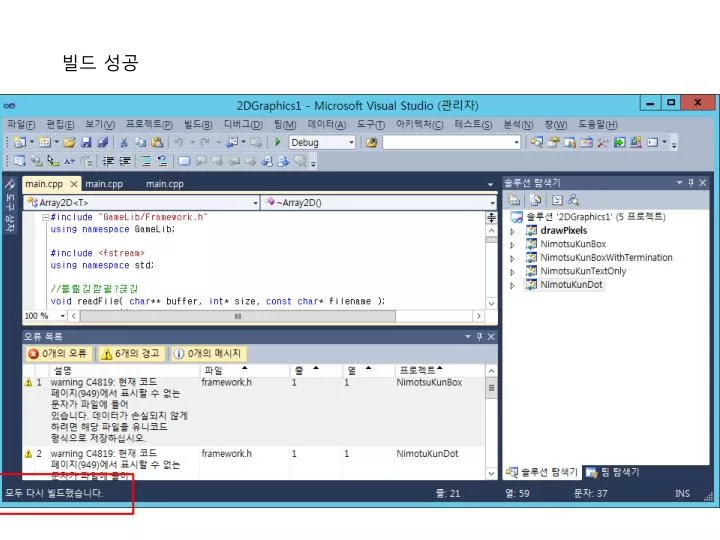Open the 도움말(H) menu
Viewport: 720px width, 540px height.
[x=597, y=124]
